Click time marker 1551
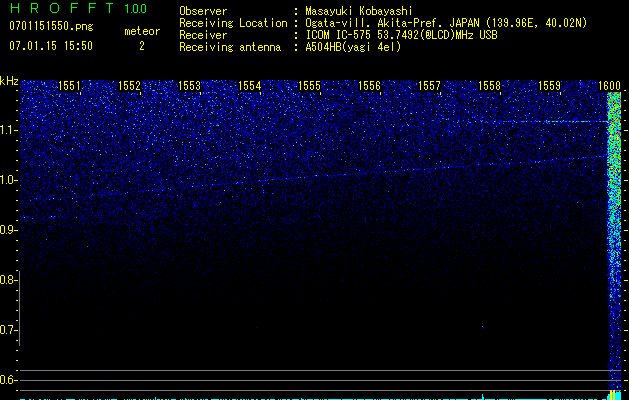The image size is (629, 400). (69, 85)
